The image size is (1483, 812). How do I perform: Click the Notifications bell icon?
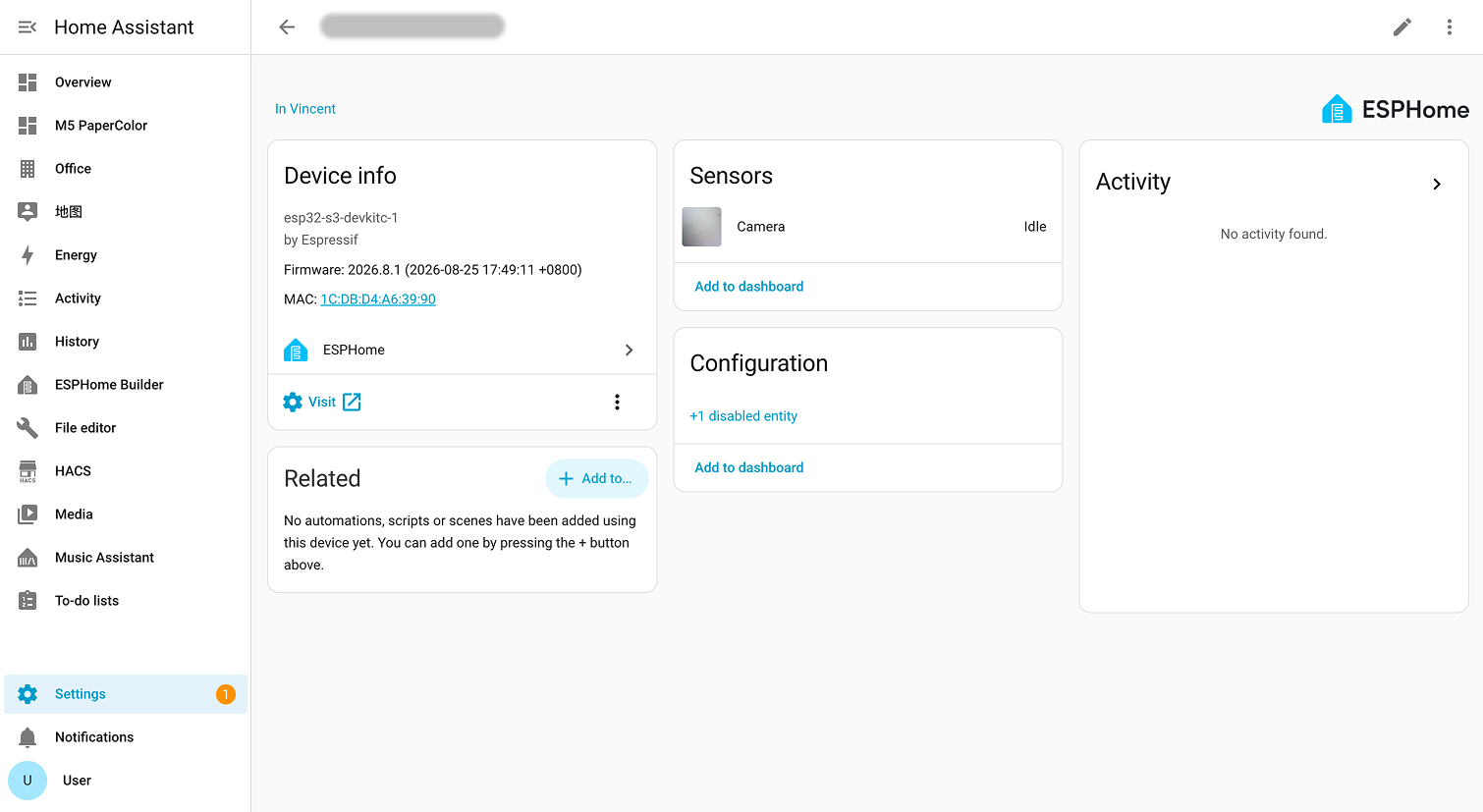[x=27, y=737]
